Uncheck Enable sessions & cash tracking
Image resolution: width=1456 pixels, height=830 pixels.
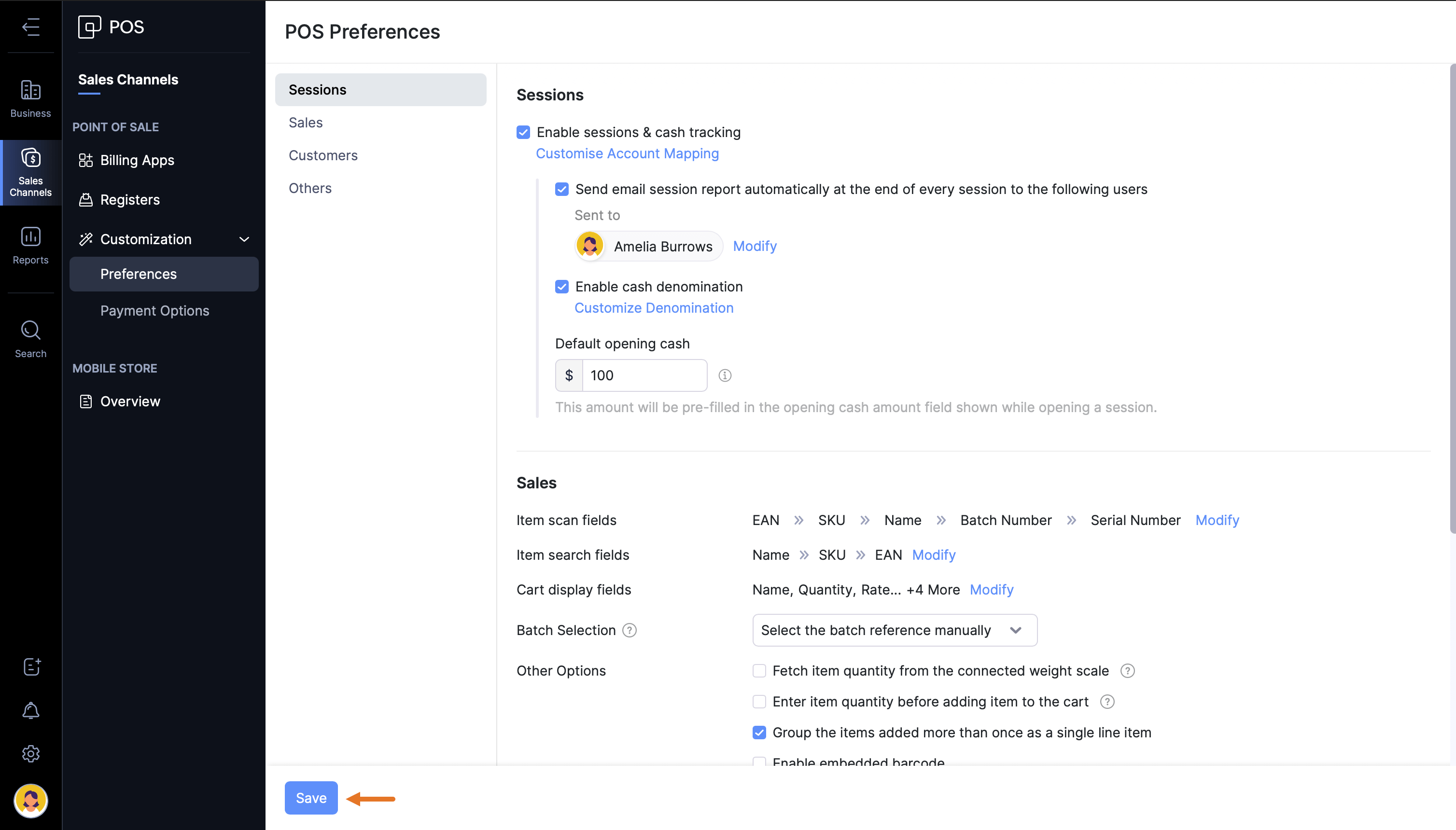click(x=523, y=132)
